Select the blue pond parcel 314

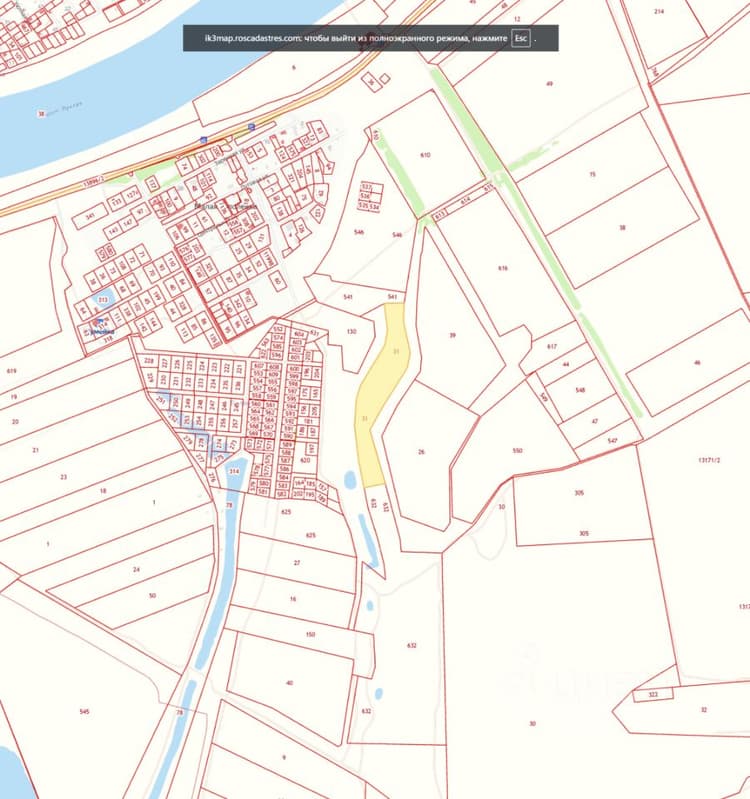tap(235, 472)
